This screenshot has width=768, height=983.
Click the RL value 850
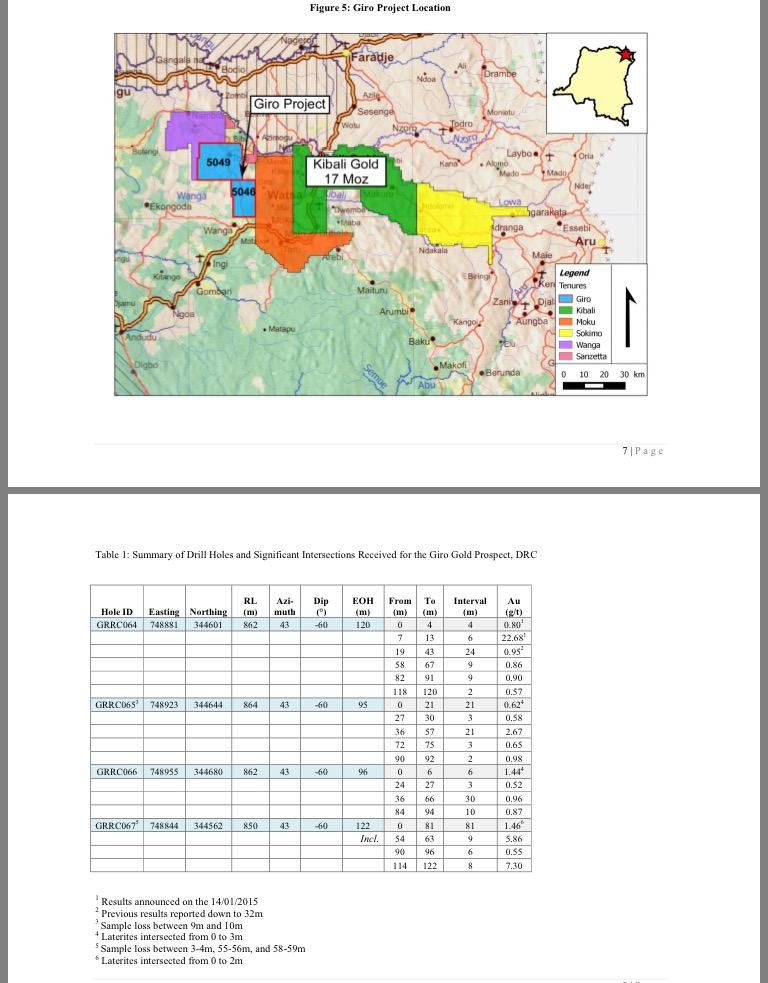(x=250, y=826)
